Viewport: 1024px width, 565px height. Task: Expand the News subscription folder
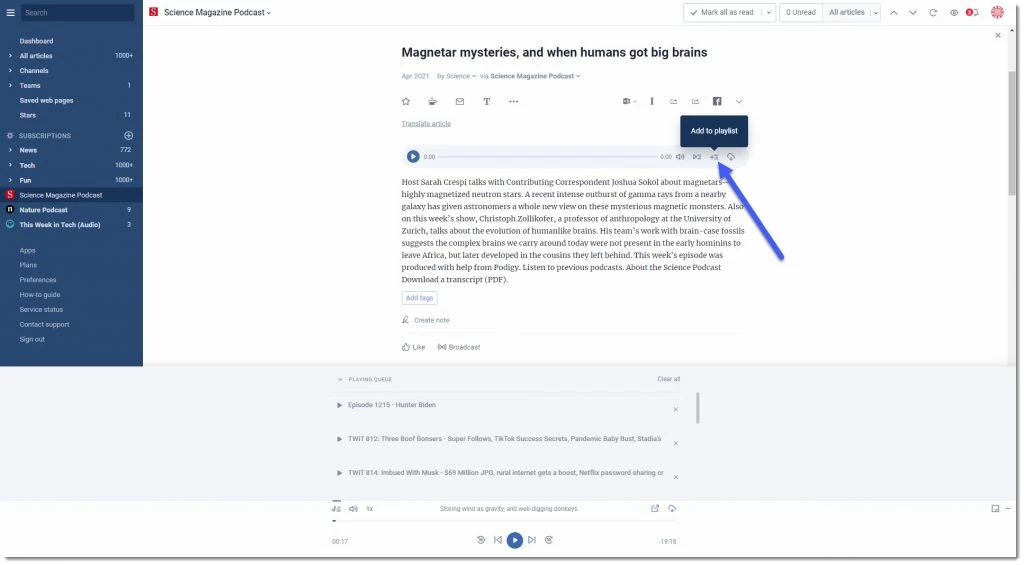[x=10, y=150]
